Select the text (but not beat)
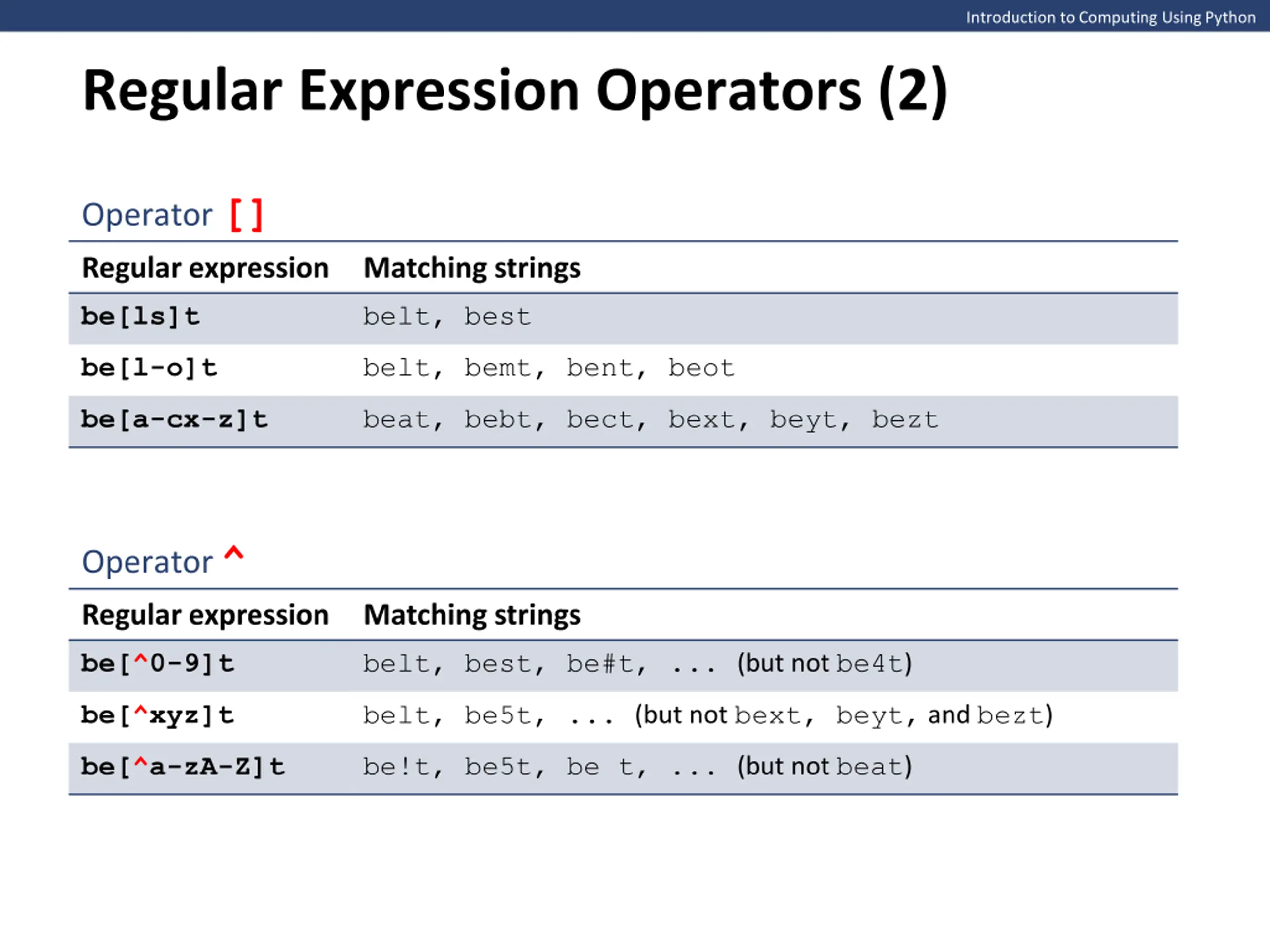 [x=825, y=767]
